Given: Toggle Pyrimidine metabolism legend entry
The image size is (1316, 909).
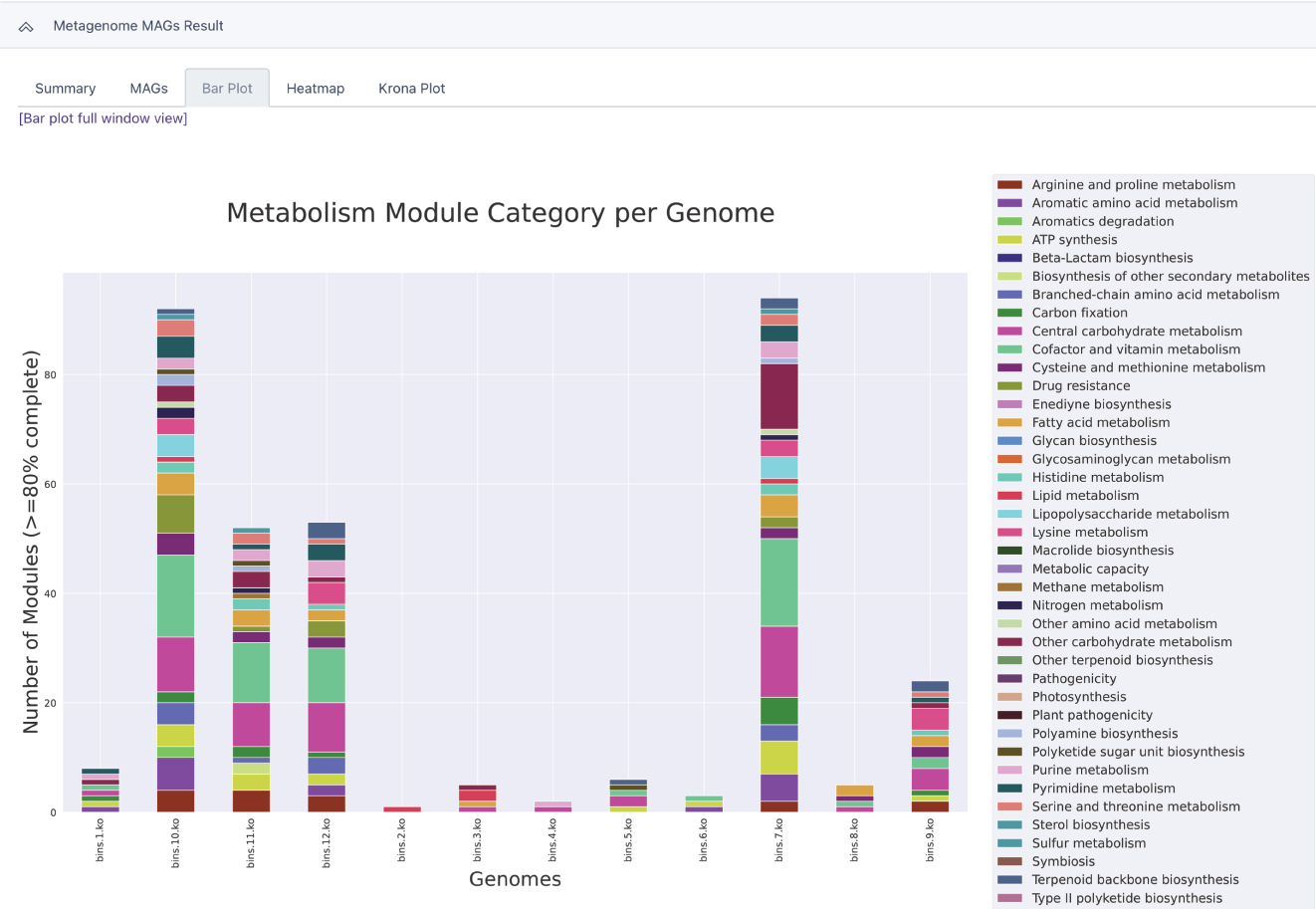Looking at the screenshot, I should click(x=1103, y=789).
